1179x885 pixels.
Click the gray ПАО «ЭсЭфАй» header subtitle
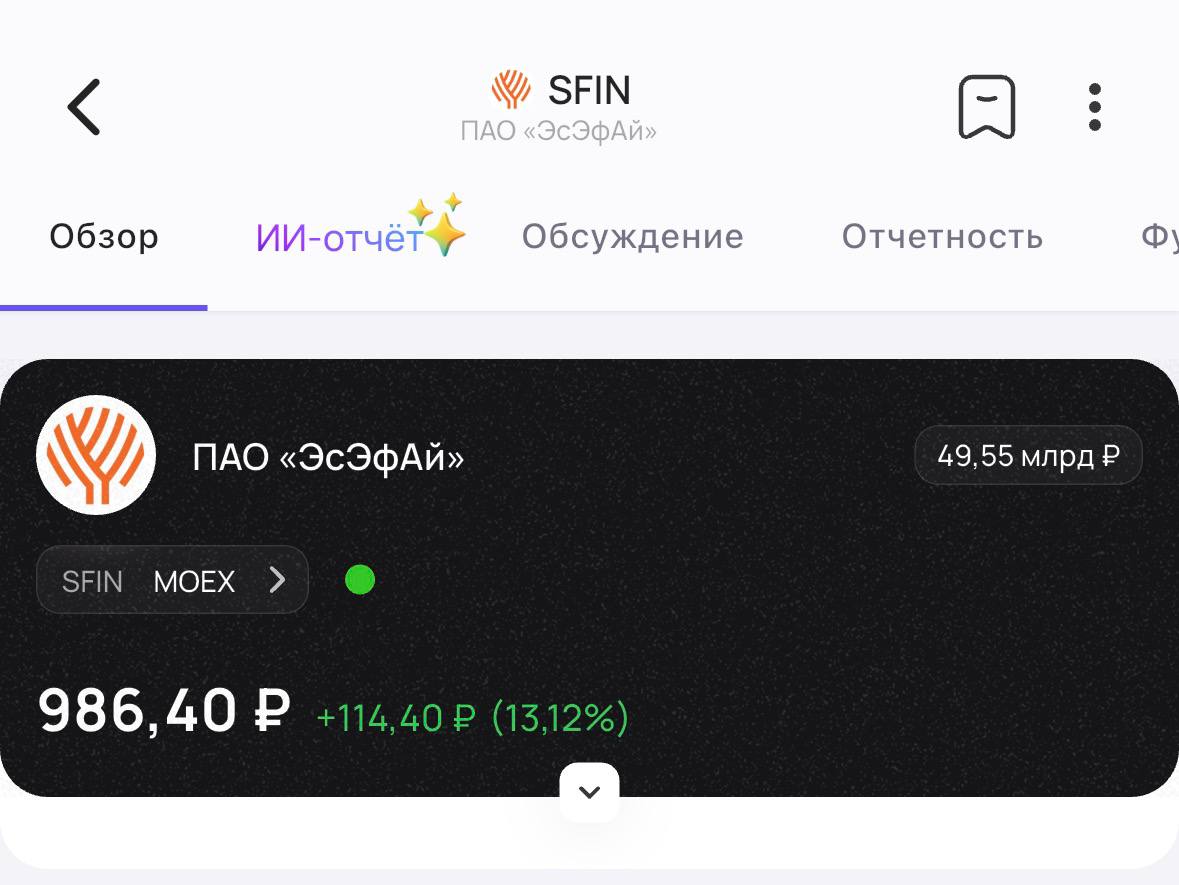click(x=558, y=131)
